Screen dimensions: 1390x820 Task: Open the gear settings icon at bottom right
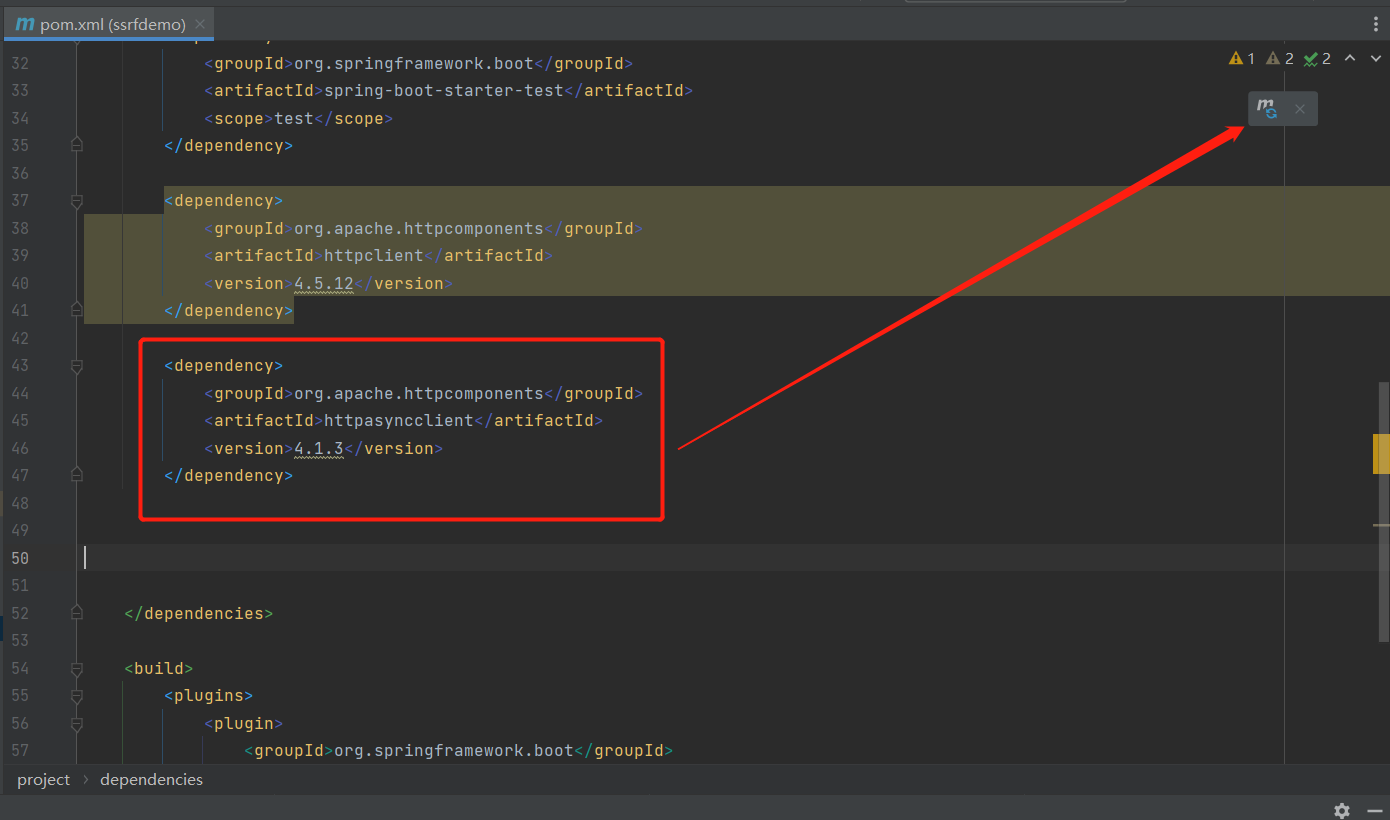1342,810
